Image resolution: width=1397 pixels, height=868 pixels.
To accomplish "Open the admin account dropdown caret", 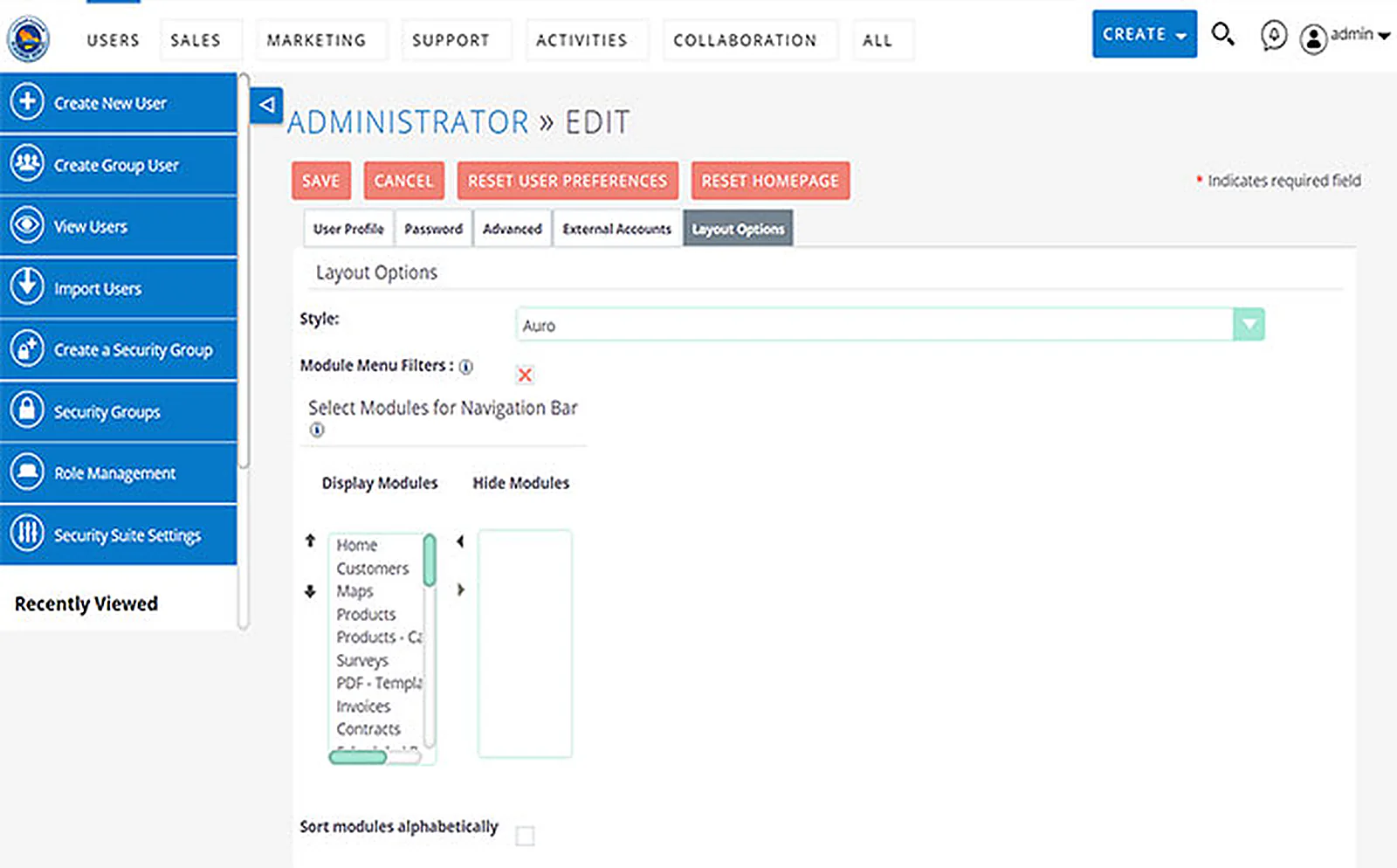I will tap(1384, 36).
